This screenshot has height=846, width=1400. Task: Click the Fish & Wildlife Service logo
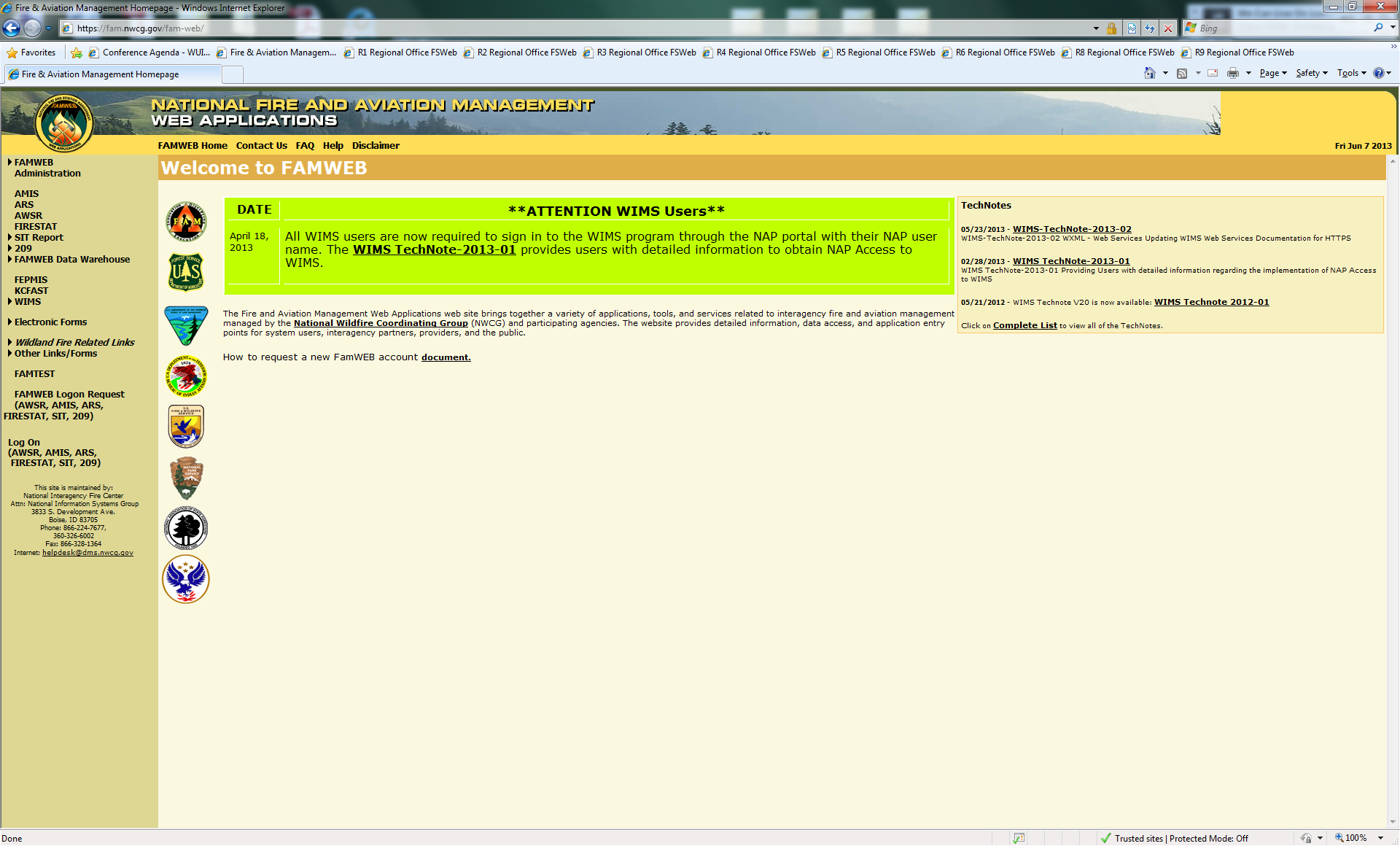(186, 426)
